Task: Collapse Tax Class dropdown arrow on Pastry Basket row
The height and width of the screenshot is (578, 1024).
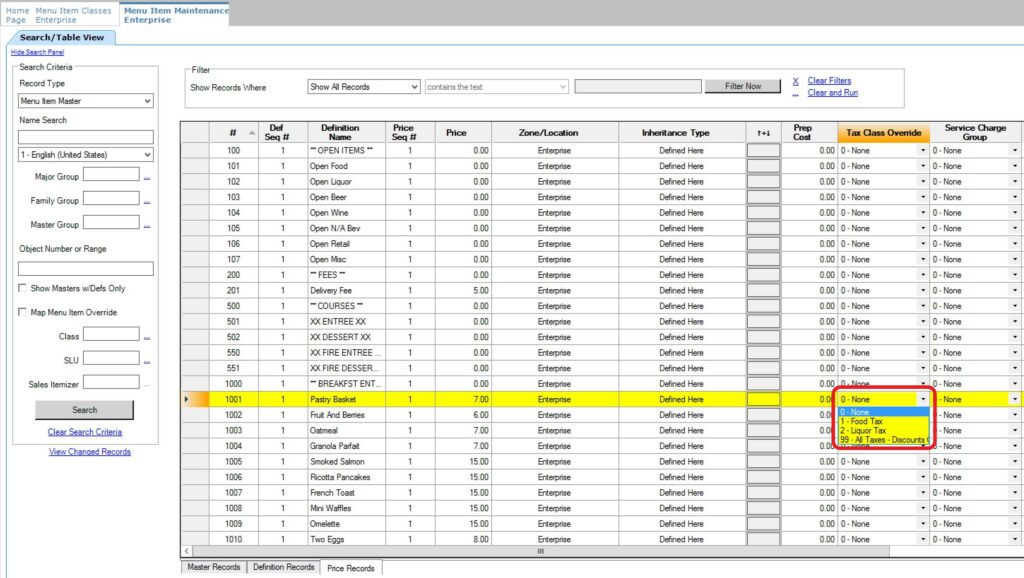Action: (x=923, y=399)
